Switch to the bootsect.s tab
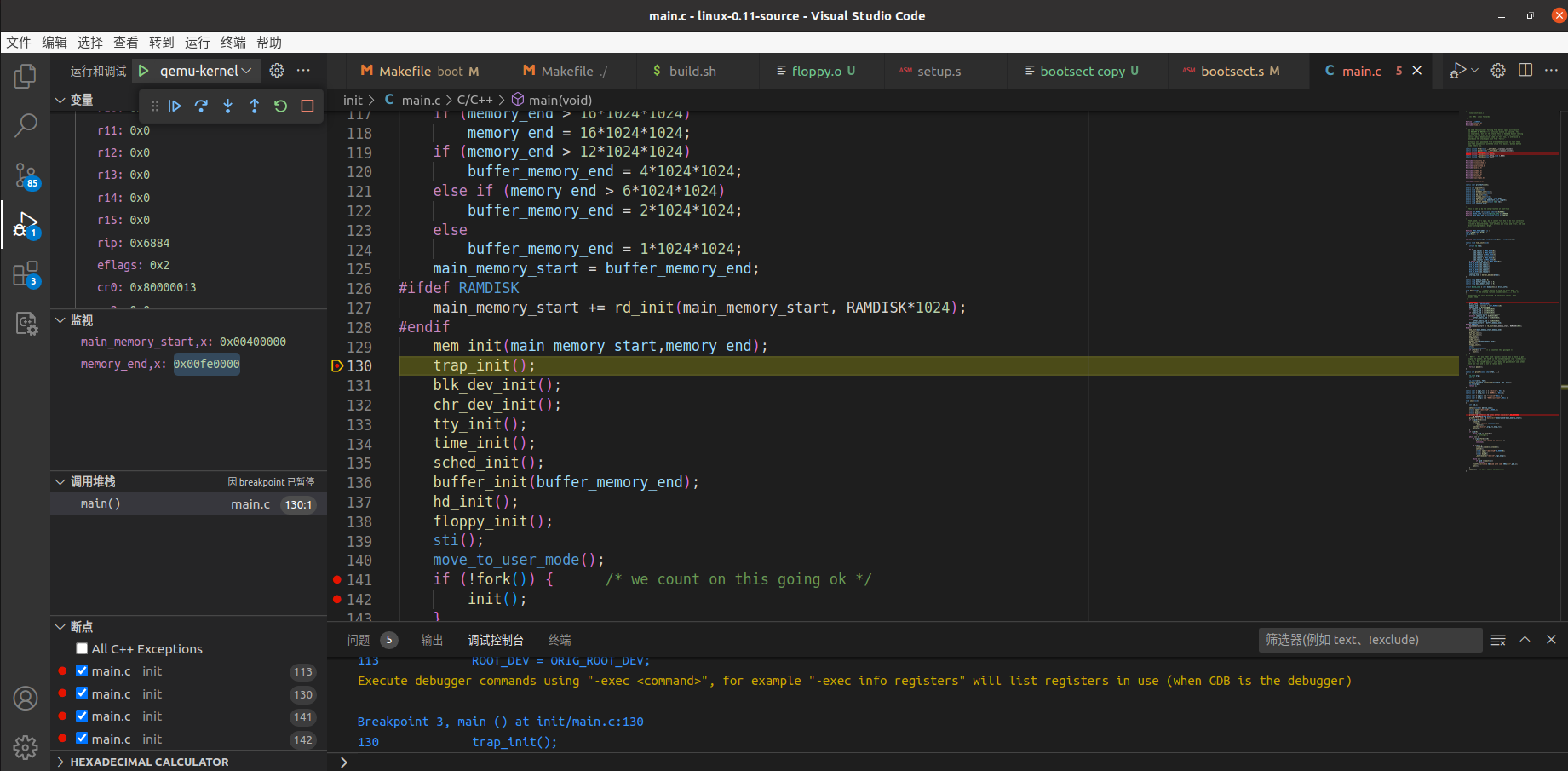Viewport: 1568px width, 771px height. (1240, 71)
